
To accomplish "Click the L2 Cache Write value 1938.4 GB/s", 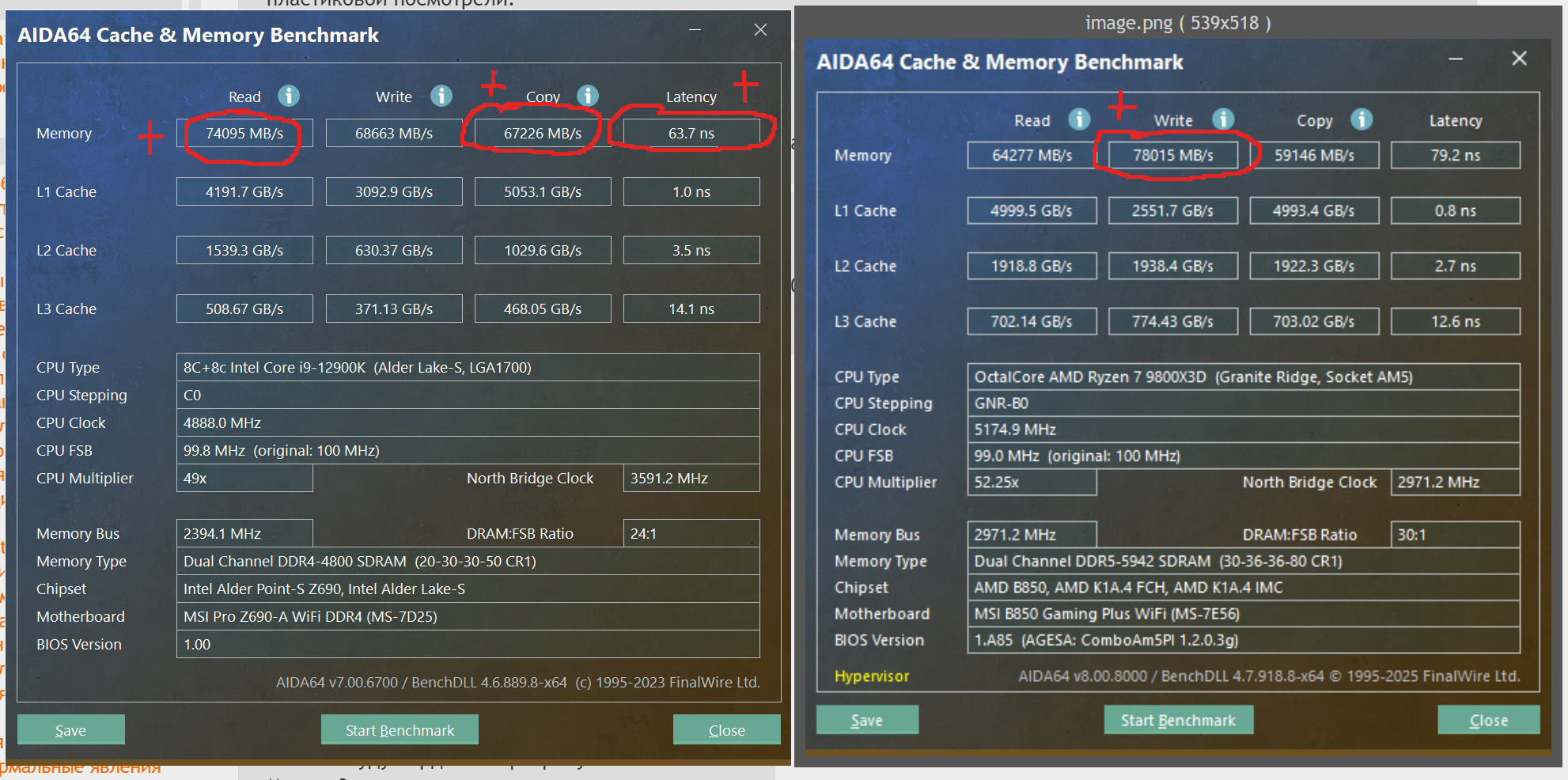I will tap(1173, 266).
